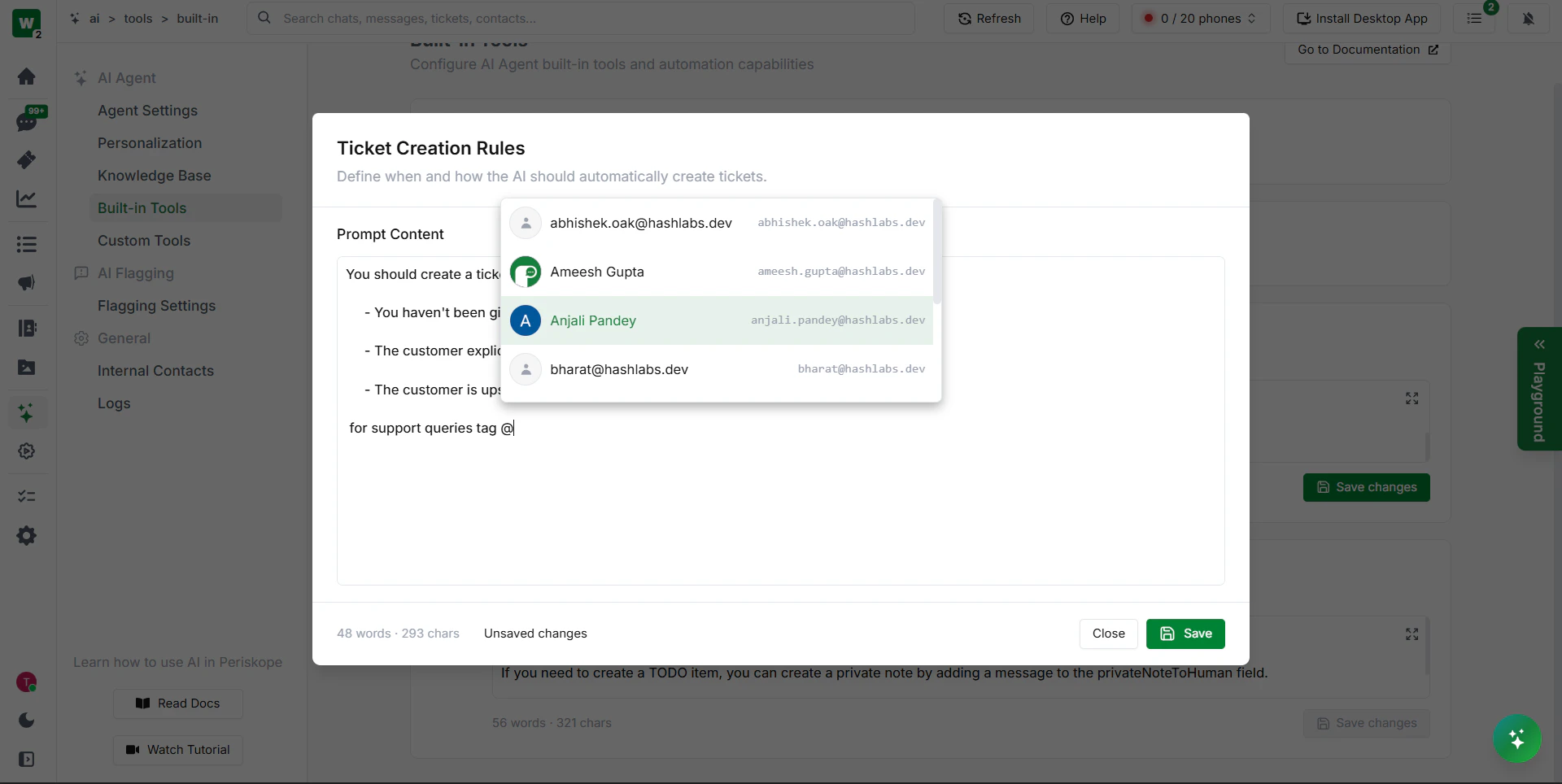Click 'tools' in breadcrumb
This screenshot has width=1562, height=784.
138,19
